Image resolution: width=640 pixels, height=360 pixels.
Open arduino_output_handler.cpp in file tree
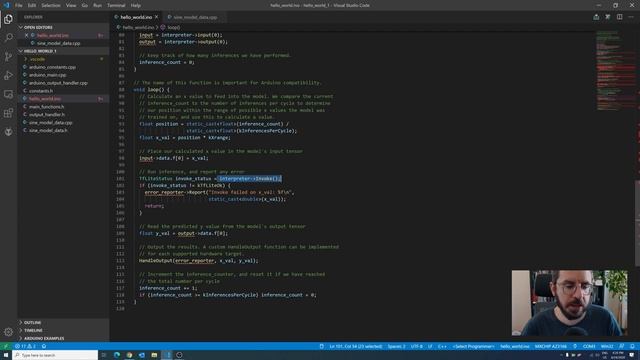58,83
